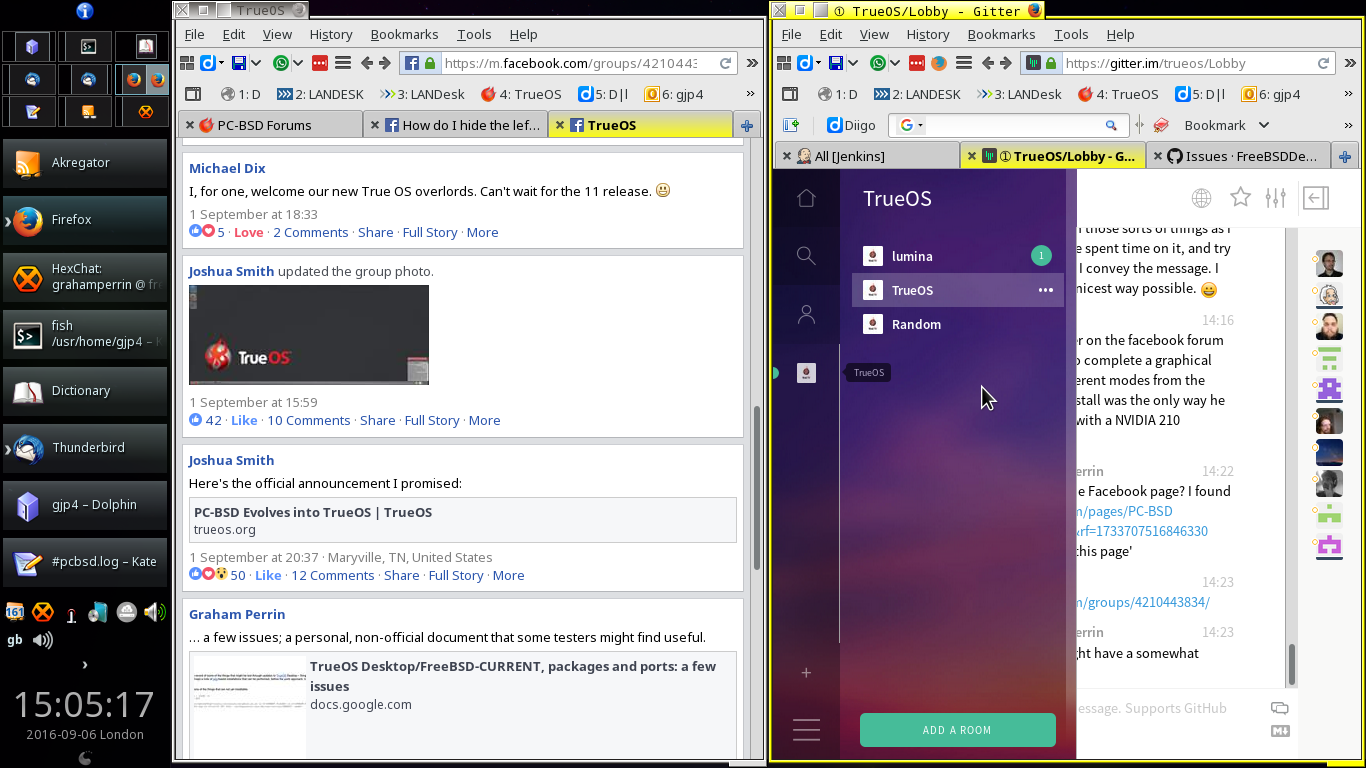Screen dimensions: 1366x768
Task: Reload the gitter.im page
Action: 1323,63
